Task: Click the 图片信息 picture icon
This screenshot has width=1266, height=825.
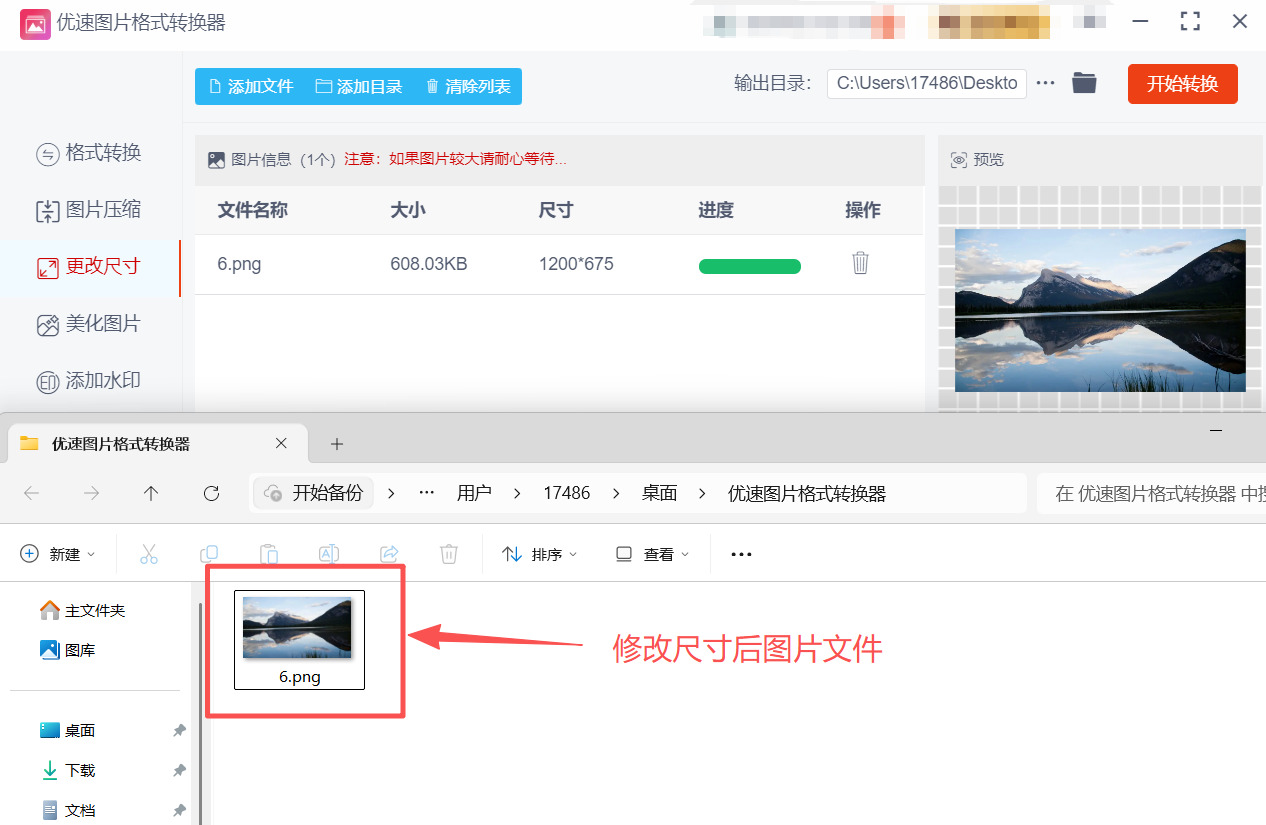Action: pyautogui.click(x=216, y=159)
